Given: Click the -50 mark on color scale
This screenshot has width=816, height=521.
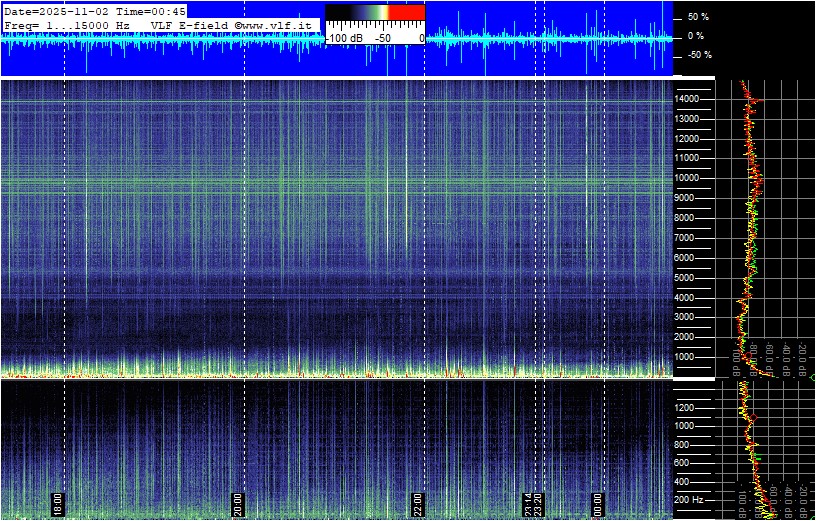Looking at the screenshot, I should [x=382, y=38].
